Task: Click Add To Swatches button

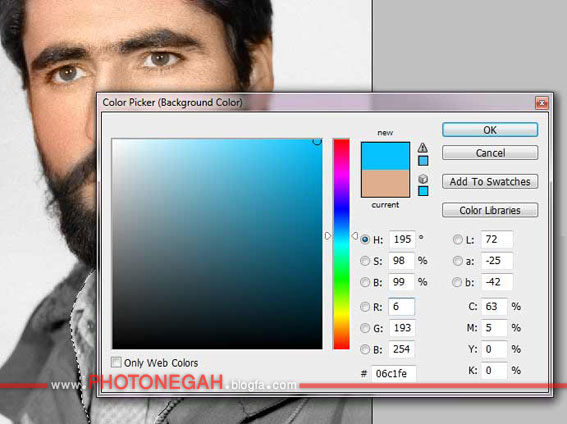Action: pos(490,181)
